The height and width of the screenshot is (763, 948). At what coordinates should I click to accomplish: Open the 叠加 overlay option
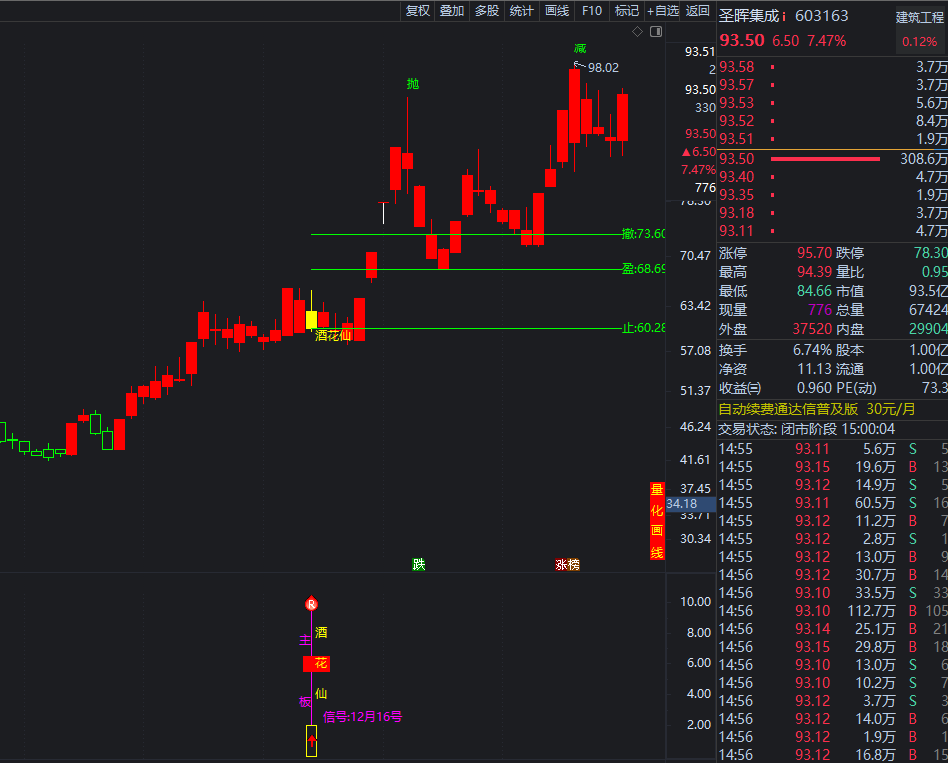[x=452, y=11]
